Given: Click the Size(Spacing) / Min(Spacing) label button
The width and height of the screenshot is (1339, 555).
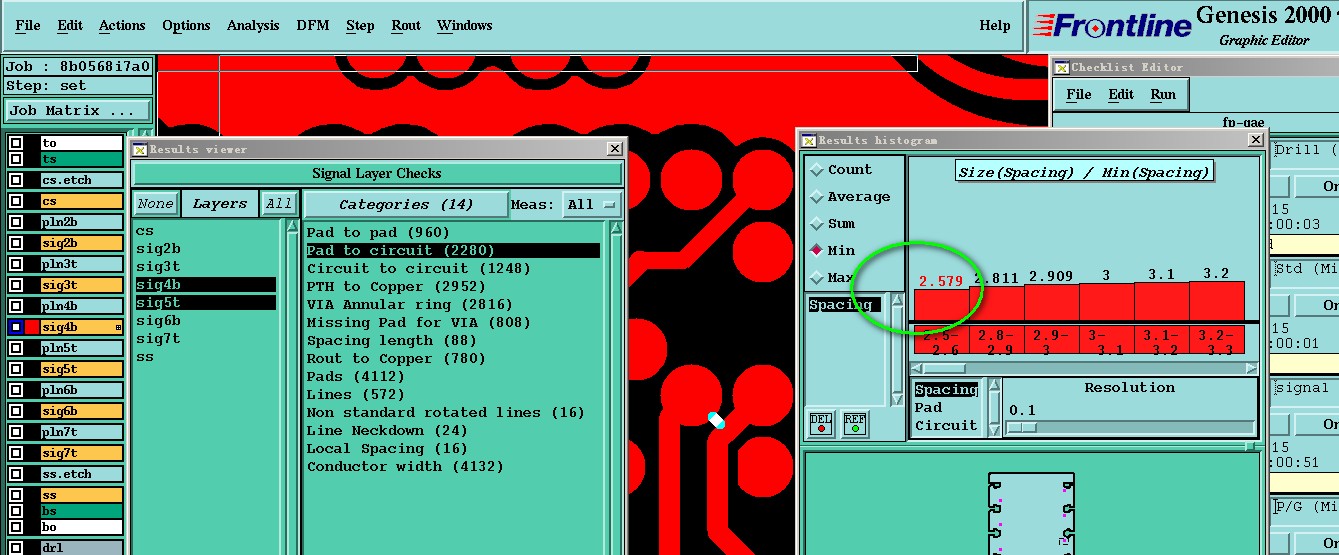Looking at the screenshot, I should click(1084, 172).
